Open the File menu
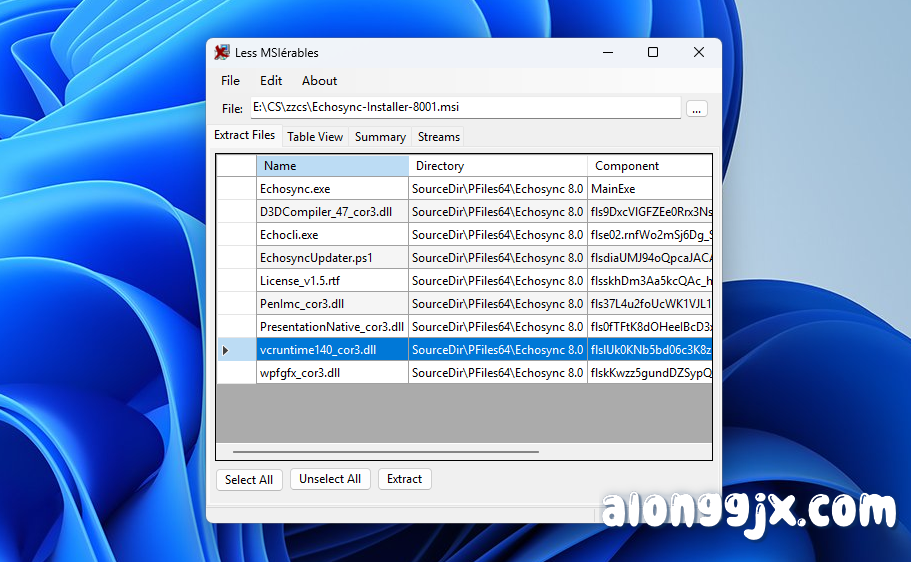 click(x=230, y=81)
